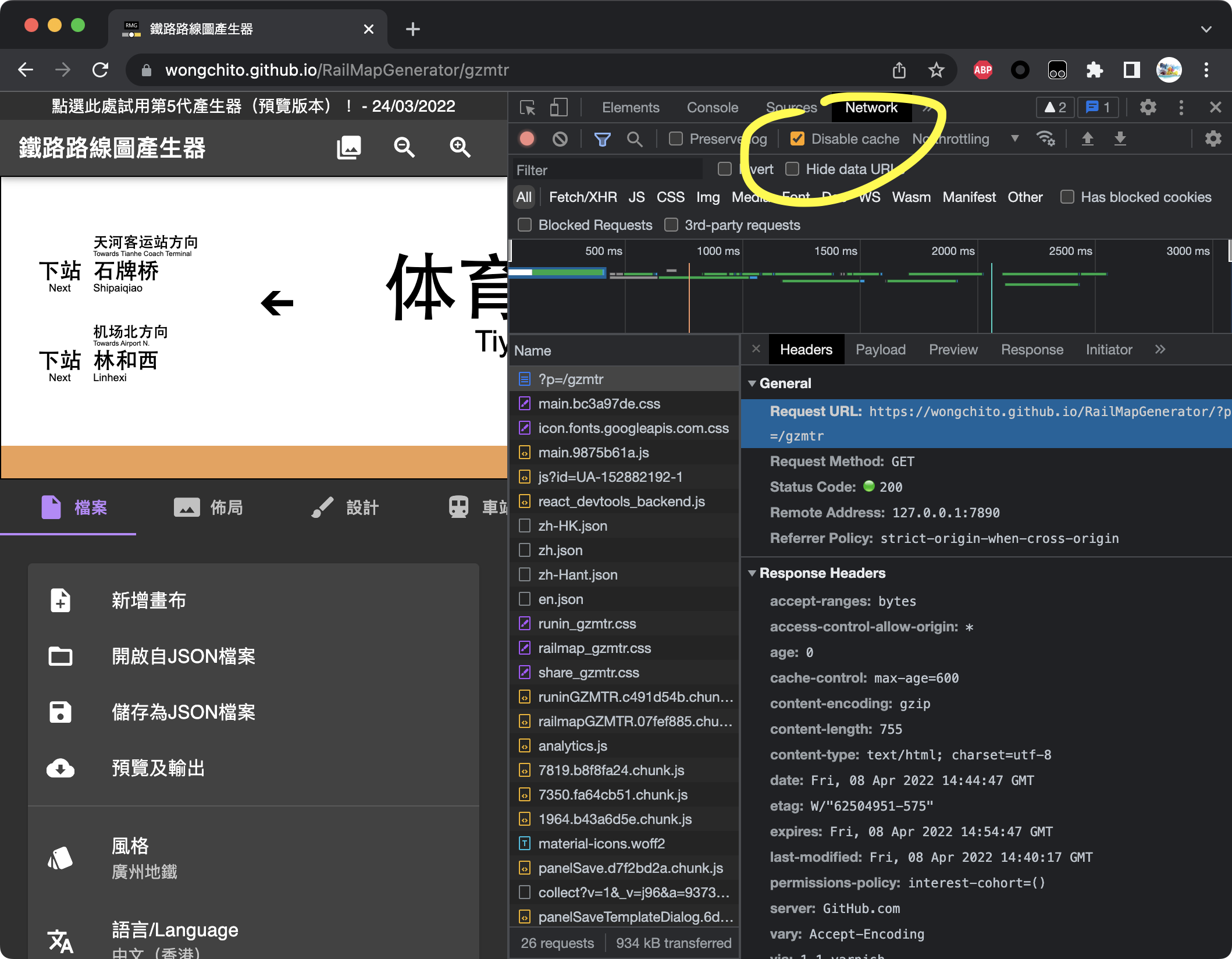Viewport: 1232px width, 959px height.
Task: Click the zoom-in magnifier on the rail map
Action: click(x=459, y=147)
